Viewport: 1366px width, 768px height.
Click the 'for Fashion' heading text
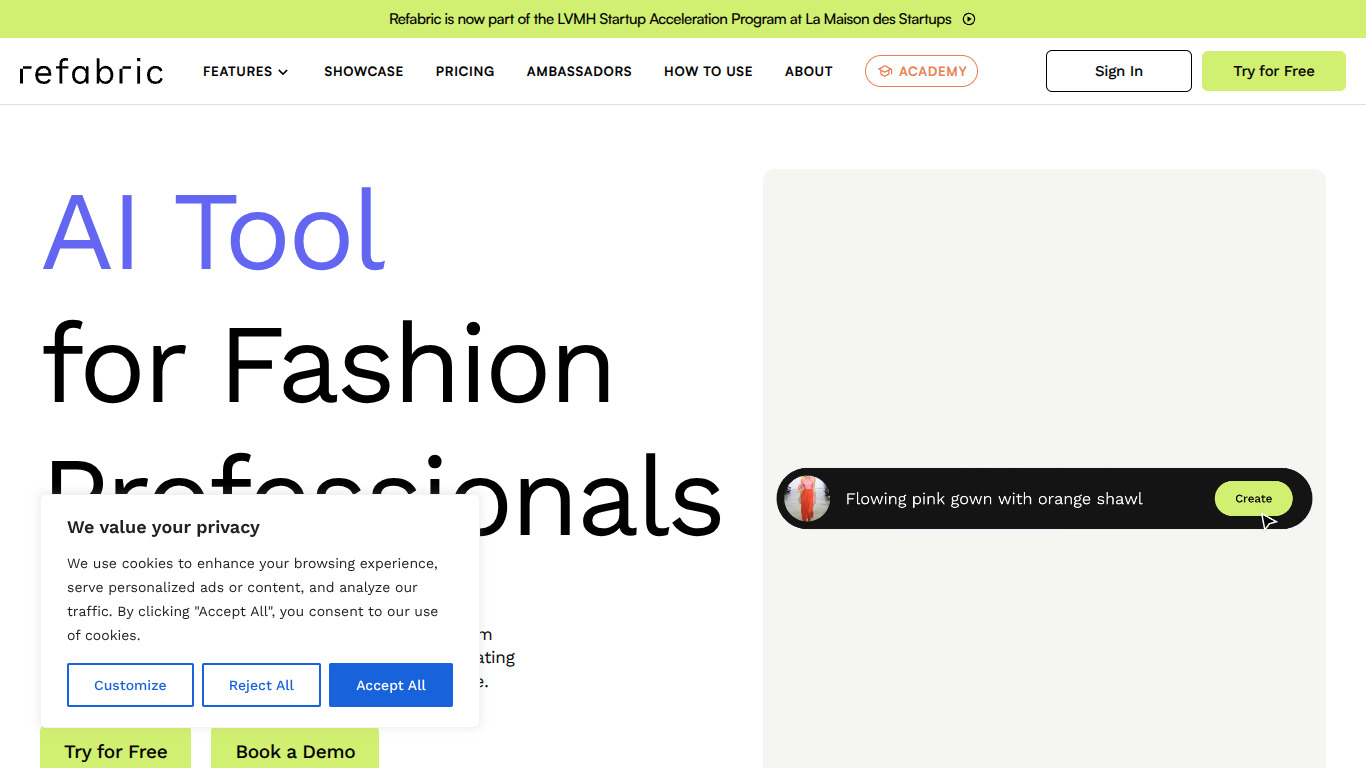click(327, 365)
